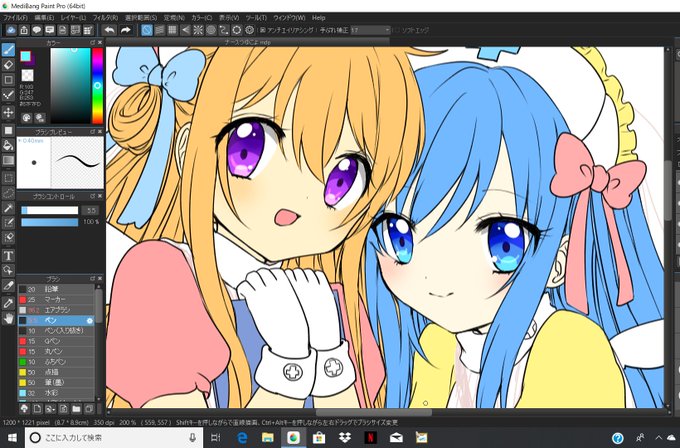Select the Eraser tool

(8, 65)
